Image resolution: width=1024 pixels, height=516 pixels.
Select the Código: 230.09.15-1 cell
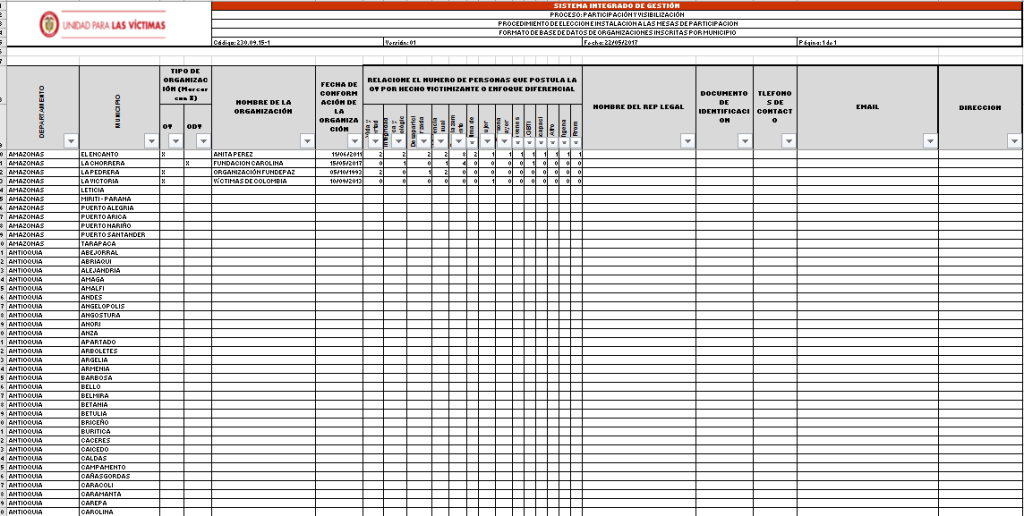pyautogui.click(x=298, y=42)
